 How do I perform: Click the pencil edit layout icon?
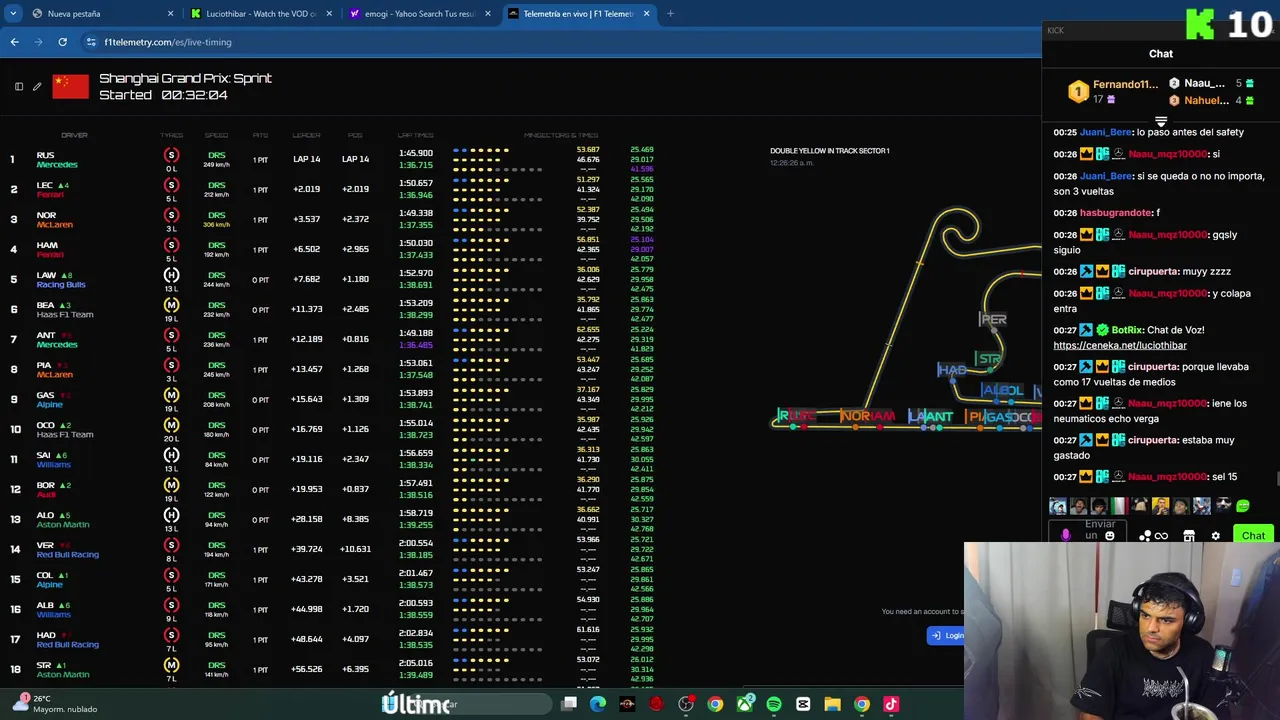tap(37, 87)
